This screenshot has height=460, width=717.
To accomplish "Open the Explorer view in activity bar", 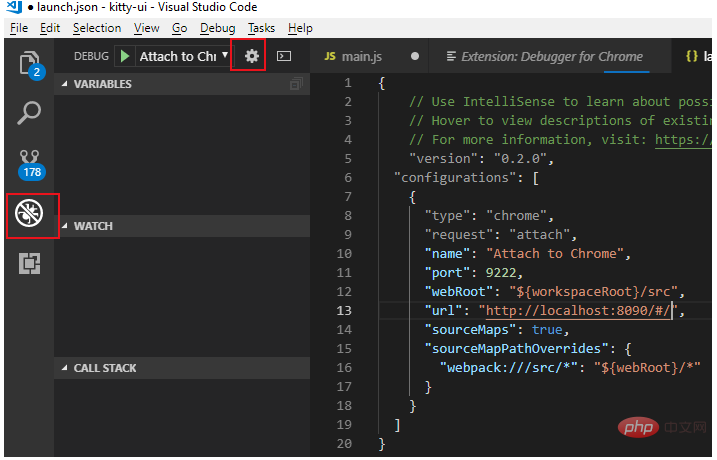I will coord(29,63).
